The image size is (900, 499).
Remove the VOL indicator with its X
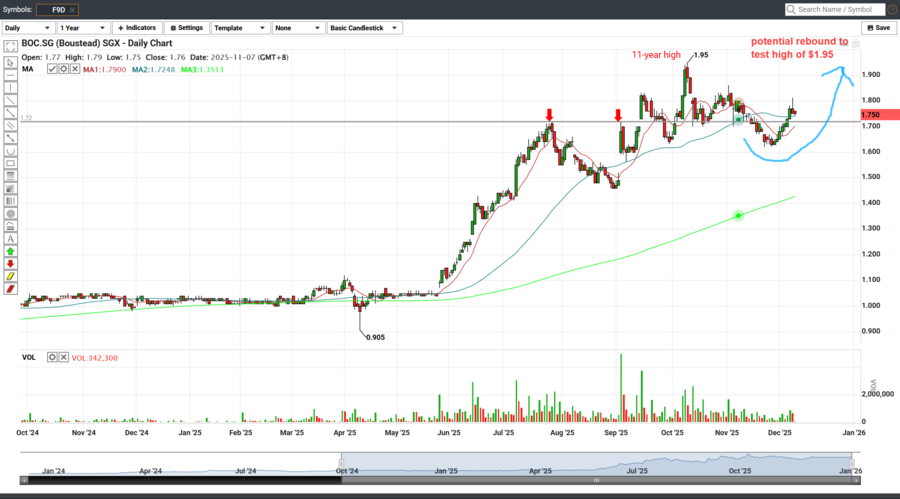coord(63,357)
